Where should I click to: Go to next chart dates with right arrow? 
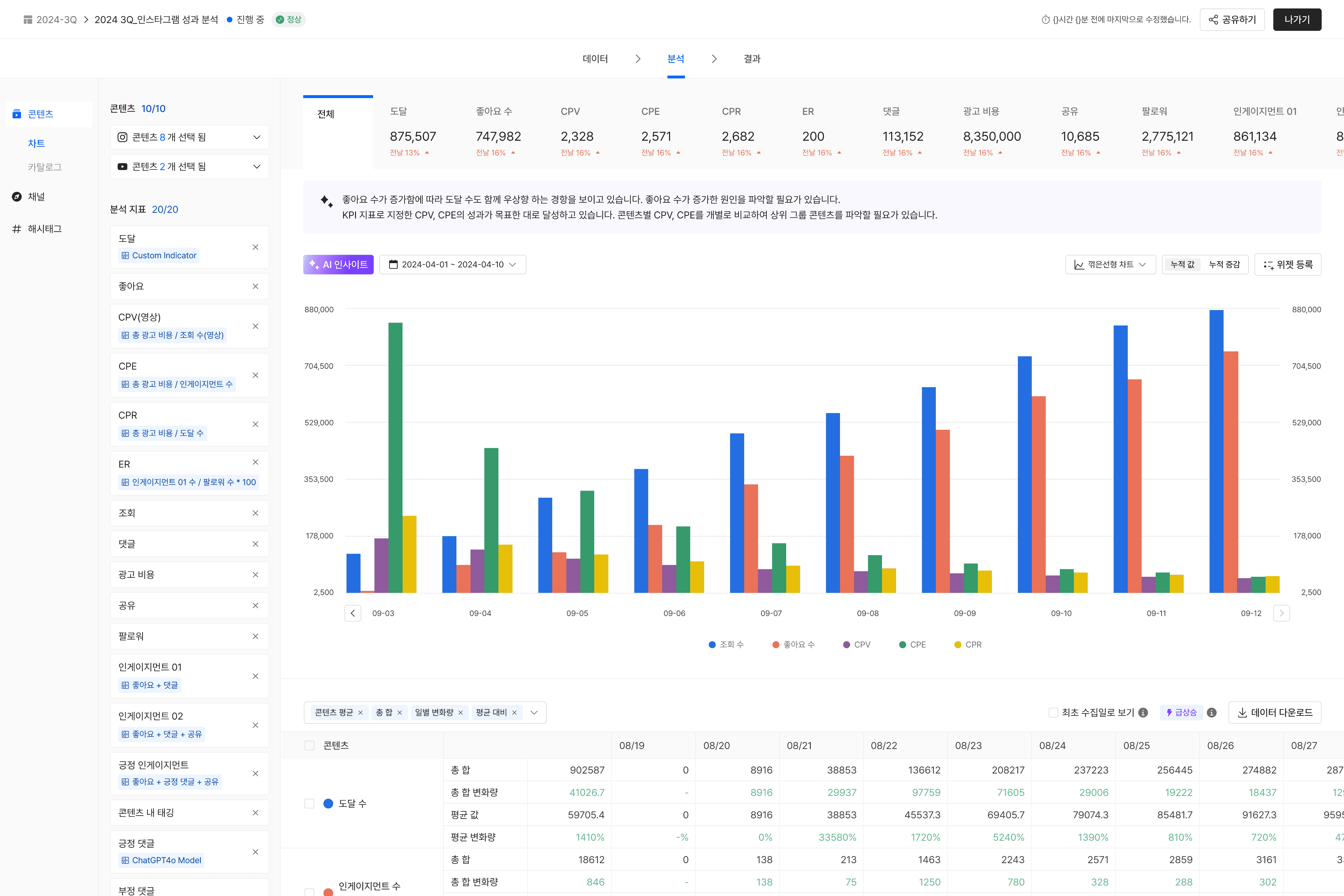[x=1282, y=613]
